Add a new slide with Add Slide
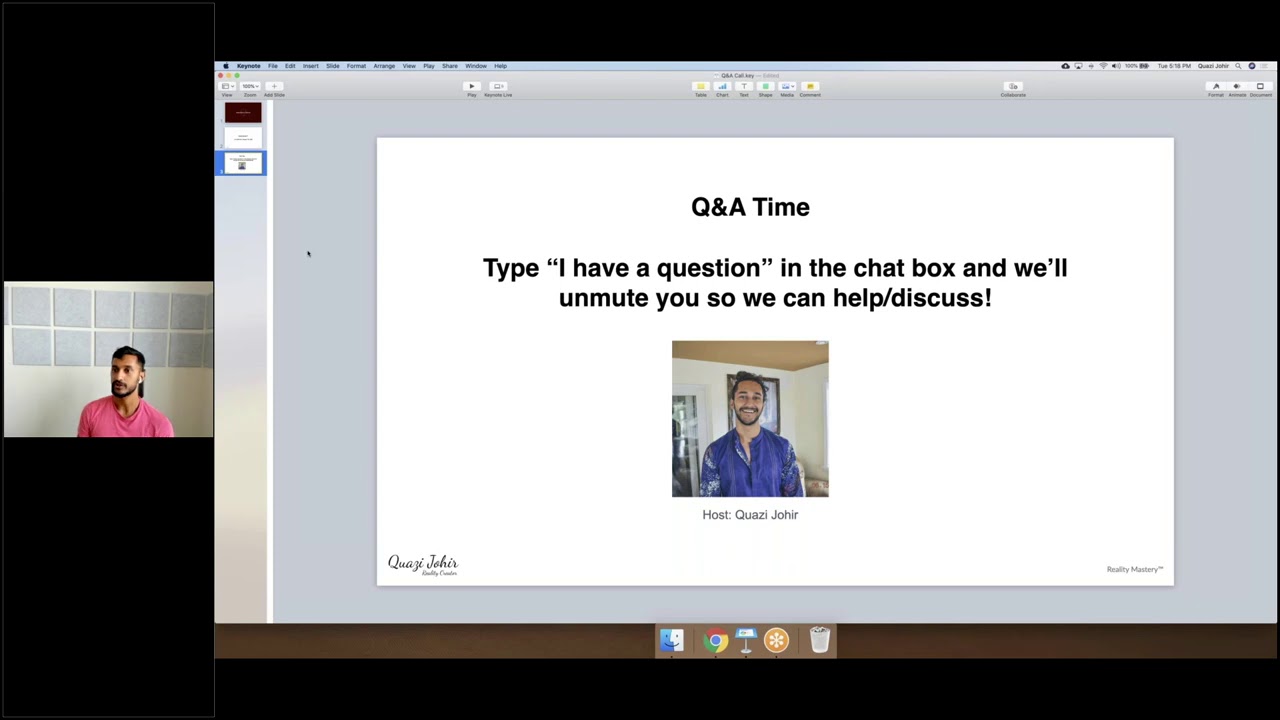 274,86
